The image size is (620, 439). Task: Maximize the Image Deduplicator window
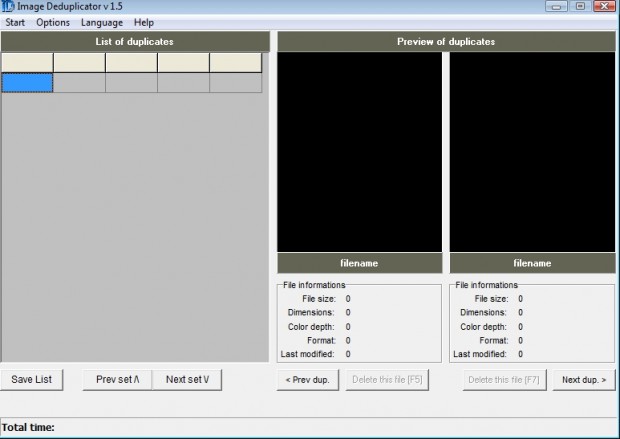click(x=580, y=6)
